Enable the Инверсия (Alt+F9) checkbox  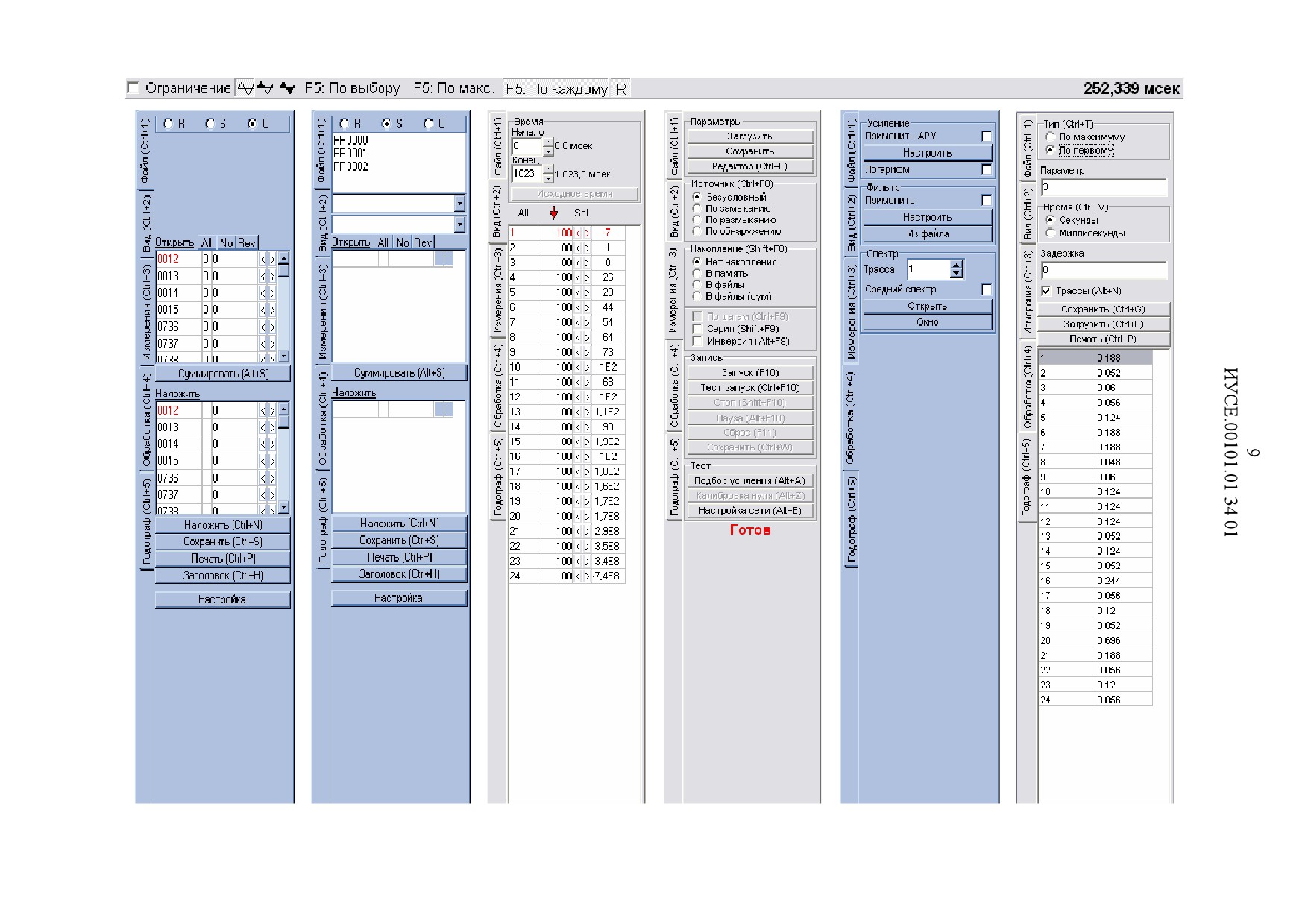pyautogui.click(x=697, y=341)
